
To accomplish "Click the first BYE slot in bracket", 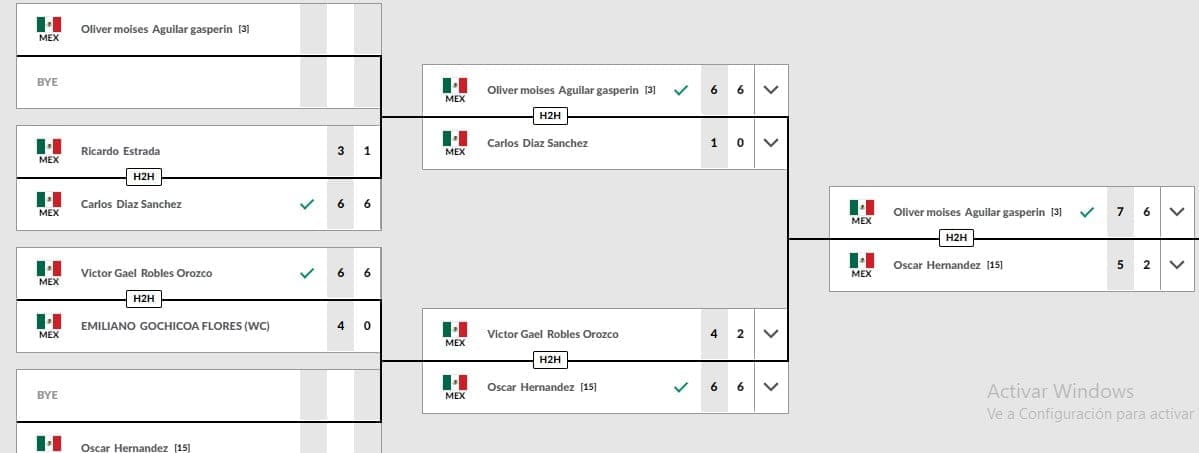I will point(47,82).
